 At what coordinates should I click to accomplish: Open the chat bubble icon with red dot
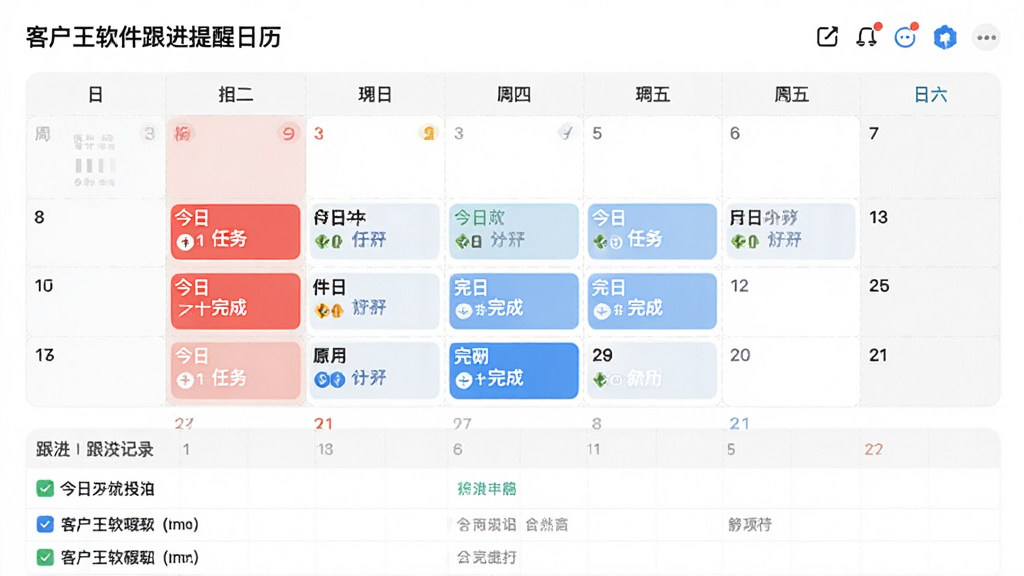click(x=905, y=37)
